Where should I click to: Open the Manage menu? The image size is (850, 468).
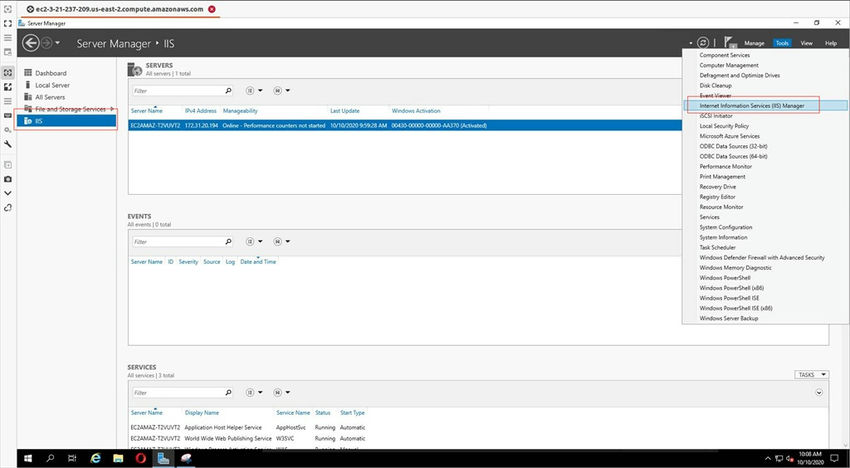(754, 43)
